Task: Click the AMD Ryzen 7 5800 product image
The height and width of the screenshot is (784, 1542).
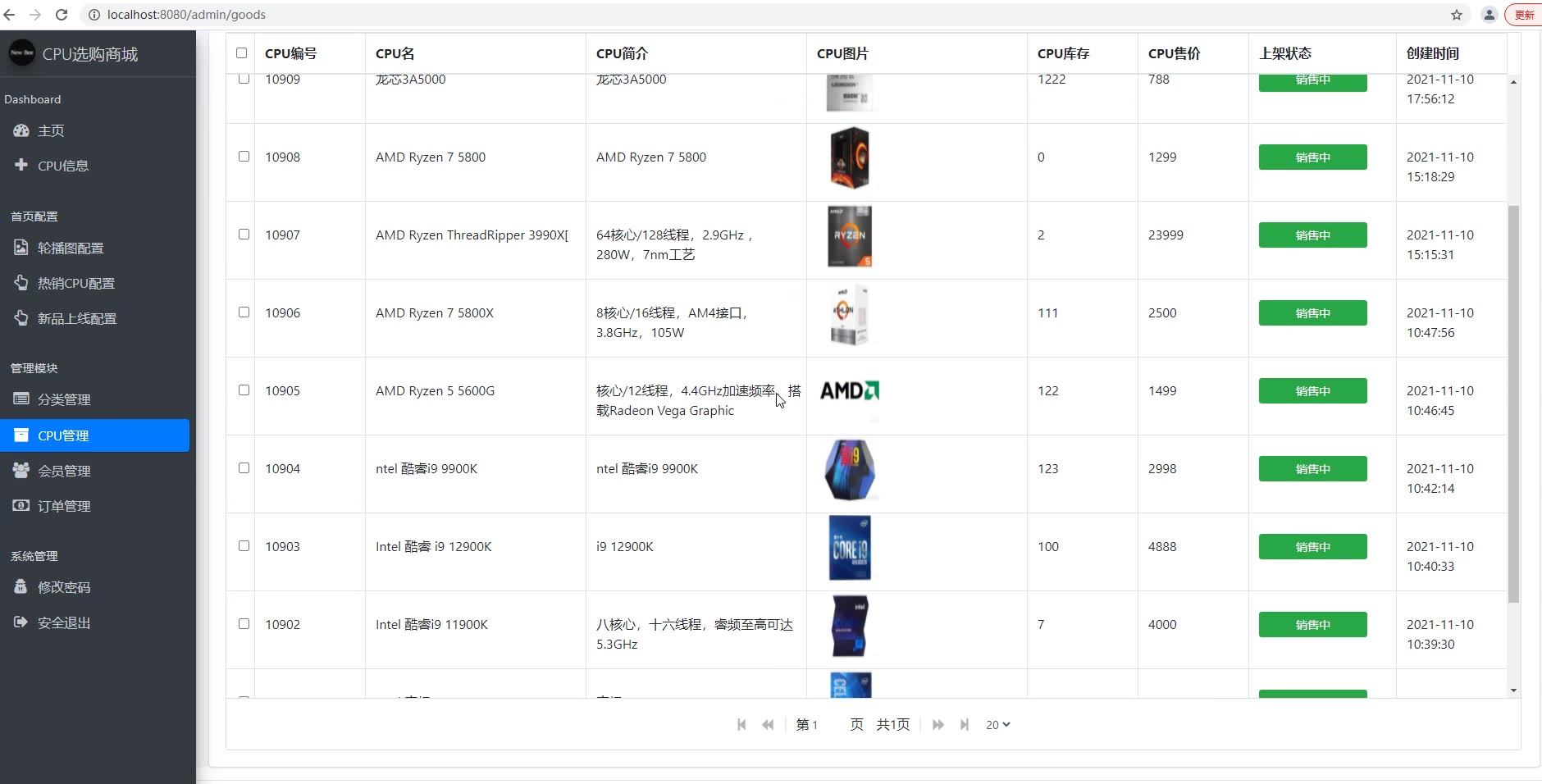Action: tap(849, 157)
